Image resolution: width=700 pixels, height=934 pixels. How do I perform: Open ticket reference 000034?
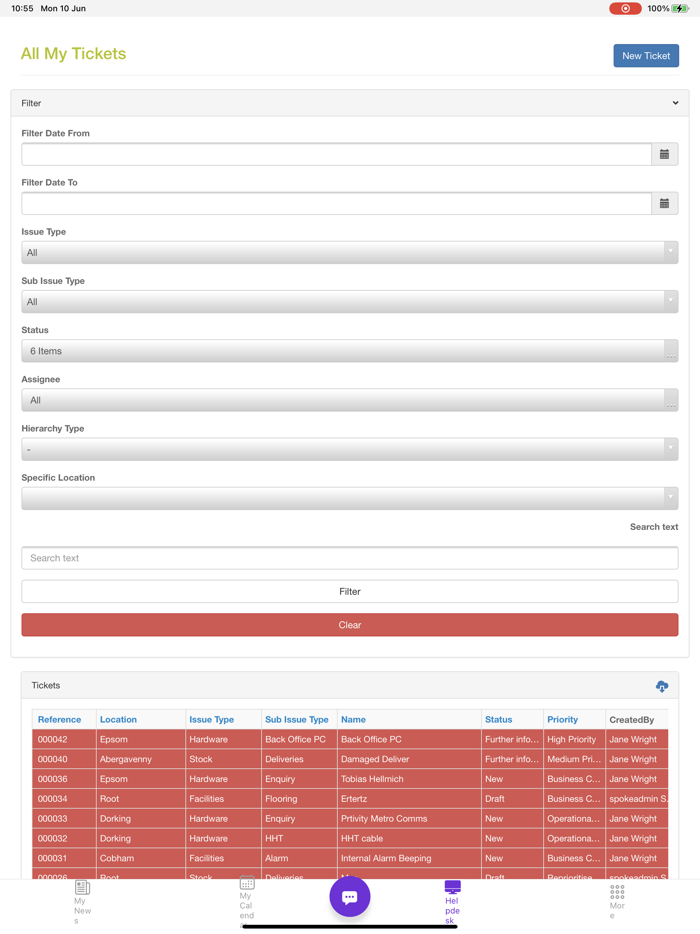(x=52, y=799)
